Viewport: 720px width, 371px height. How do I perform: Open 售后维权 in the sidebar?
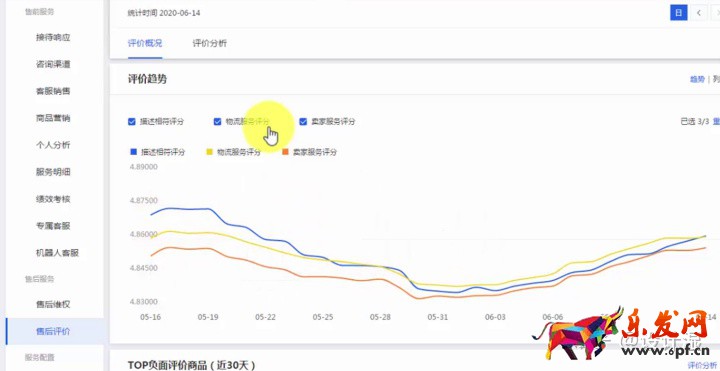(53, 304)
